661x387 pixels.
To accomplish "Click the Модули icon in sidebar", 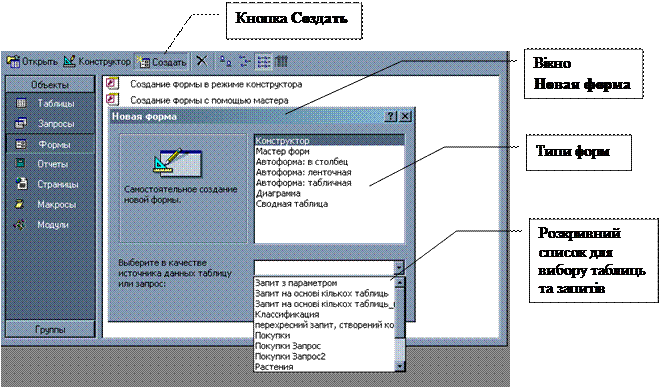I will click(x=20, y=224).
